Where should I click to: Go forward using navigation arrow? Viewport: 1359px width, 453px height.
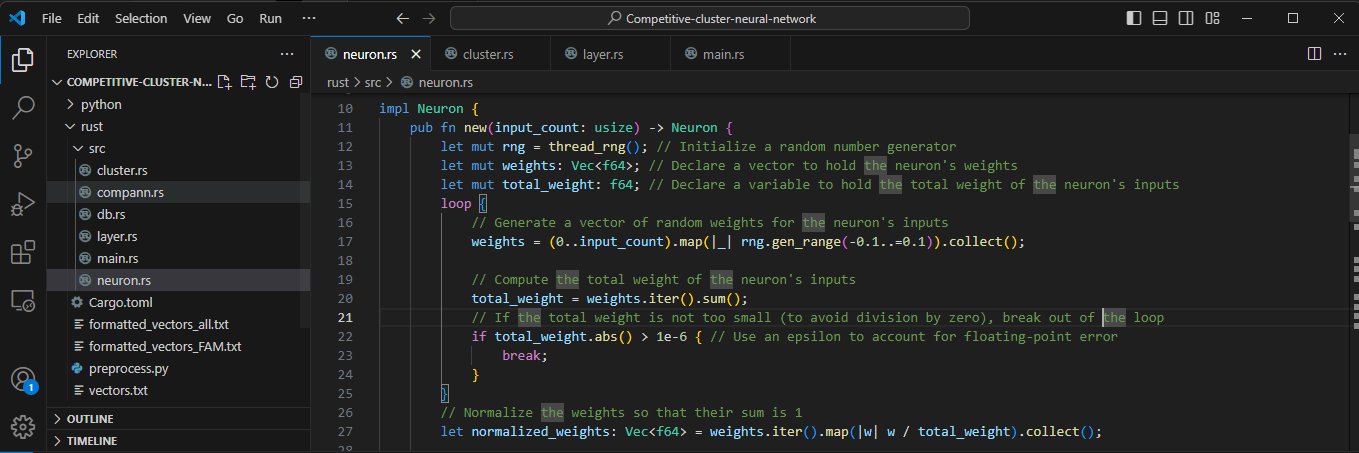point(429,18)
